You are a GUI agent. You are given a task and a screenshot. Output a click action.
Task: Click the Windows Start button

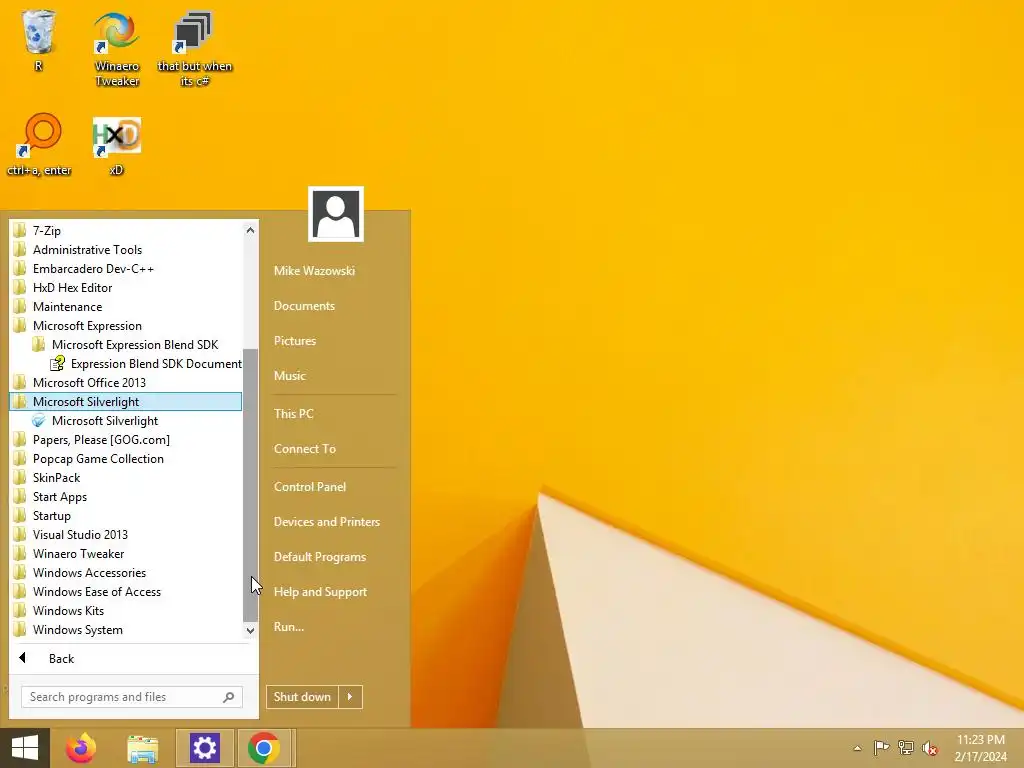25,748
